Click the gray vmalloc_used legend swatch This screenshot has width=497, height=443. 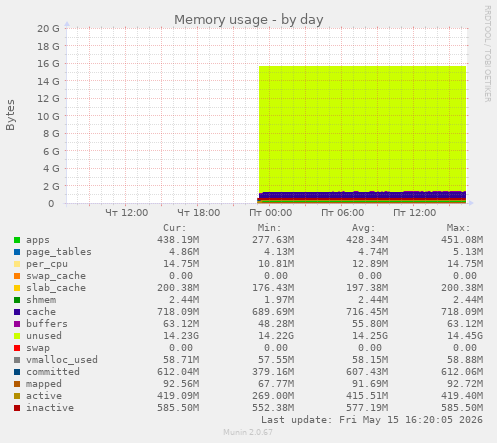coord(17,360)
